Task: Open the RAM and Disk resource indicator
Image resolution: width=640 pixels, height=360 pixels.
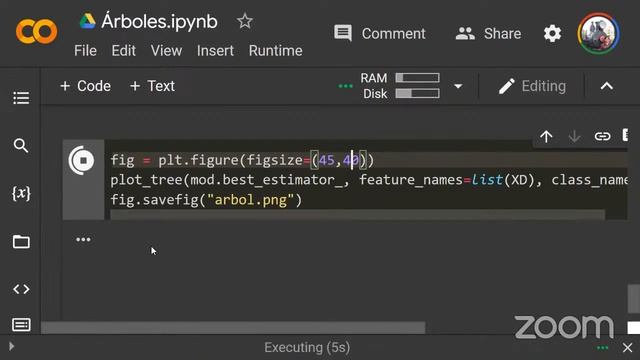Action: (400, 86)
